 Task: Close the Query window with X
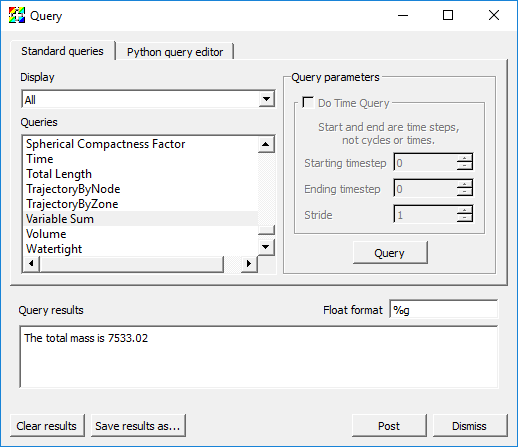pyautogui.click(x=494, y=15)
